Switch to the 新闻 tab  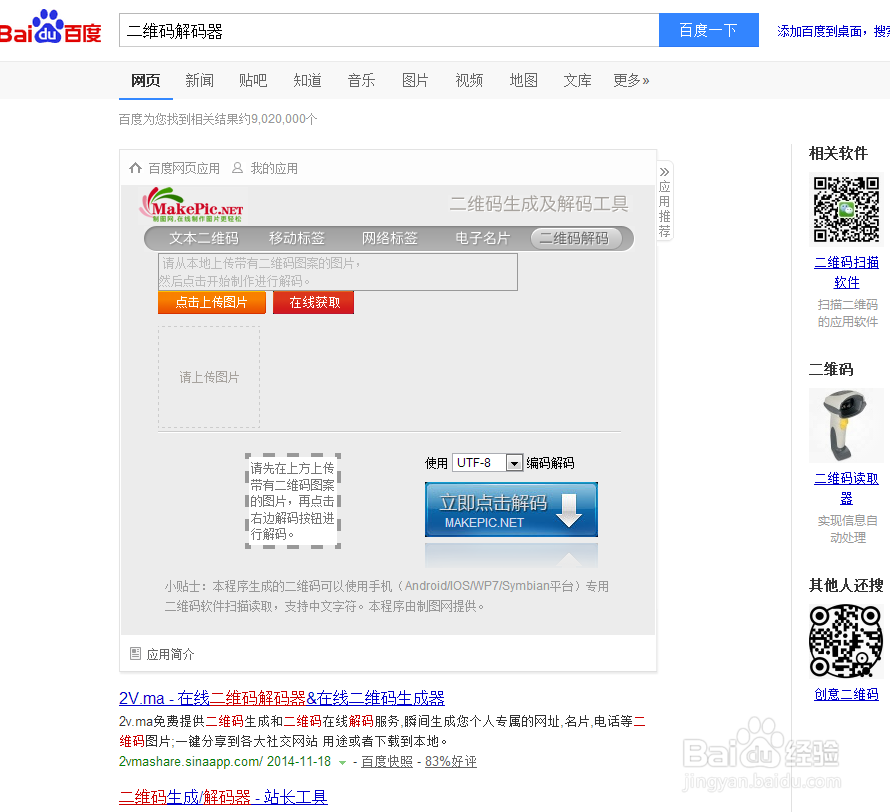(199, 81)
